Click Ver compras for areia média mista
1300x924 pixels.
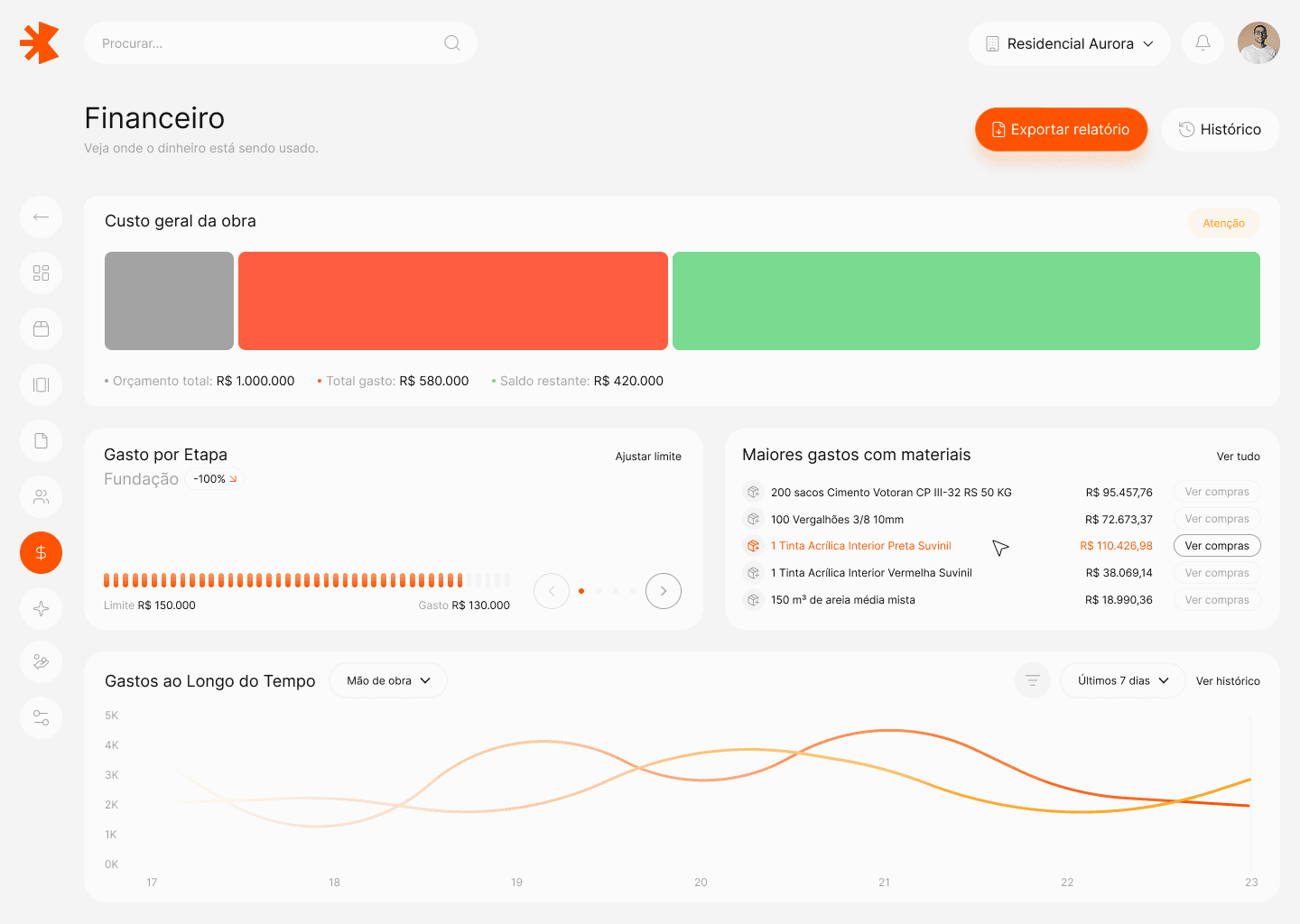click(x=1217, y=600)
